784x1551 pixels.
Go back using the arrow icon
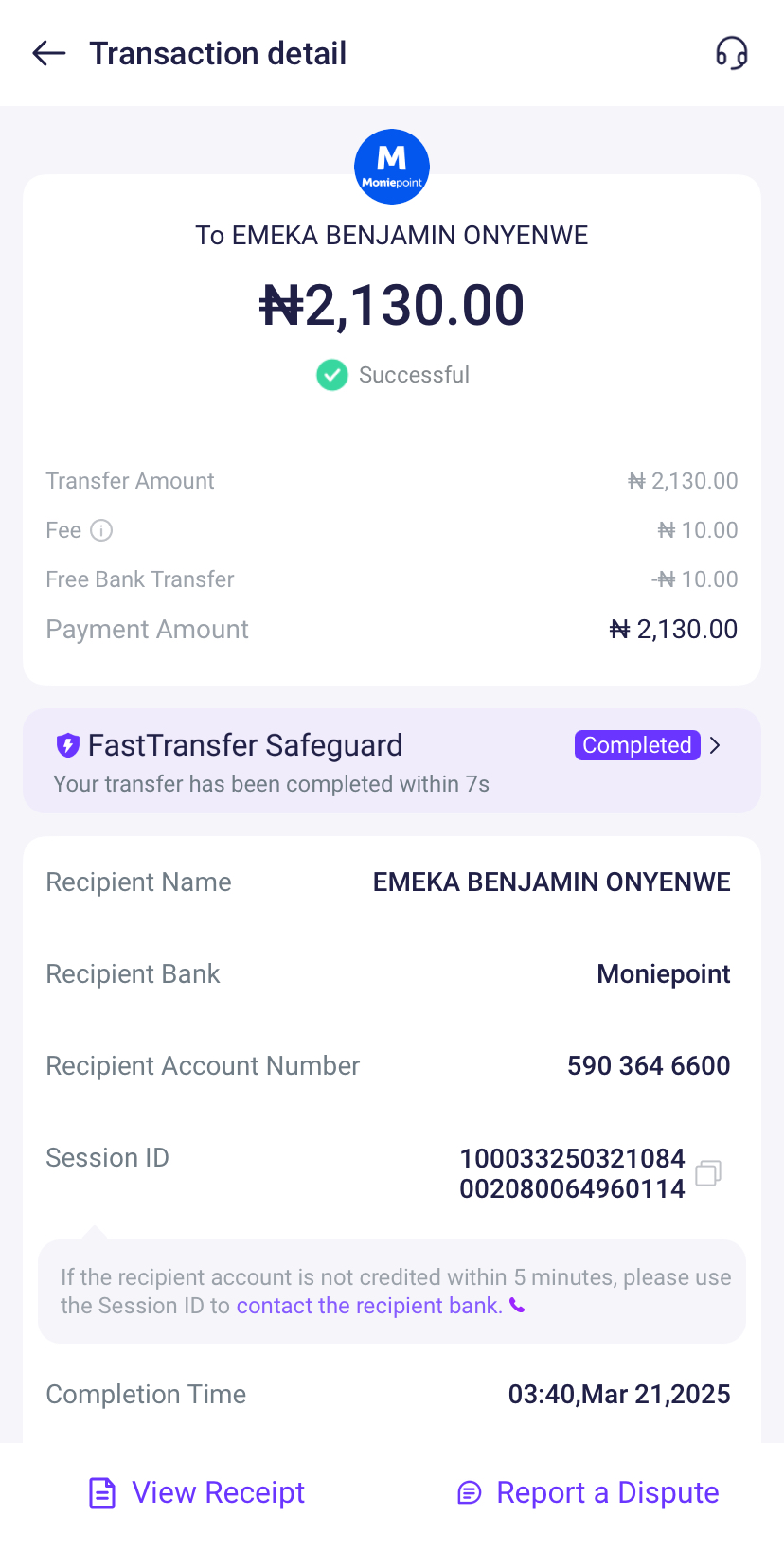click(x=48, y=54)
